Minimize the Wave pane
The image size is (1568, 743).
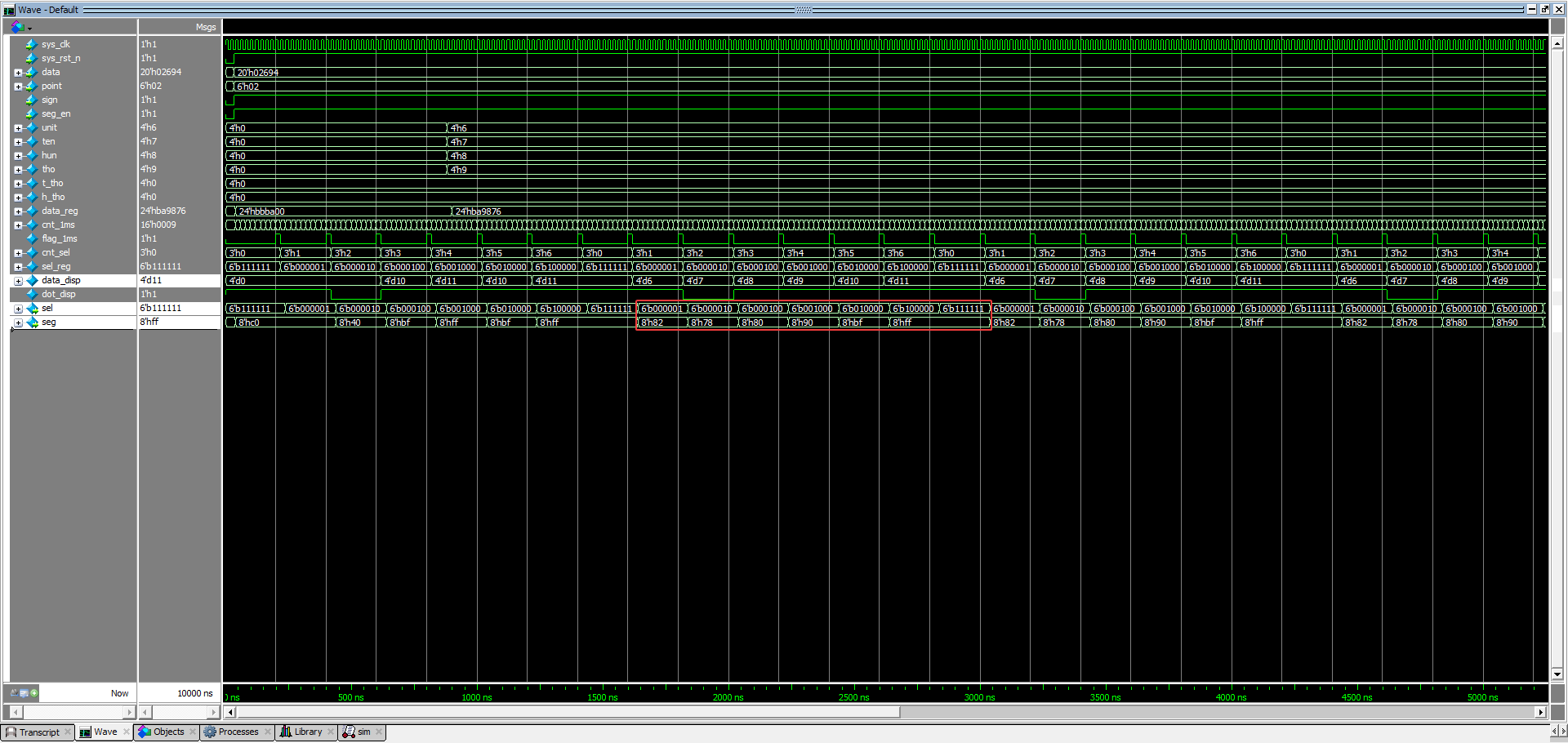tap(1531, 9)
